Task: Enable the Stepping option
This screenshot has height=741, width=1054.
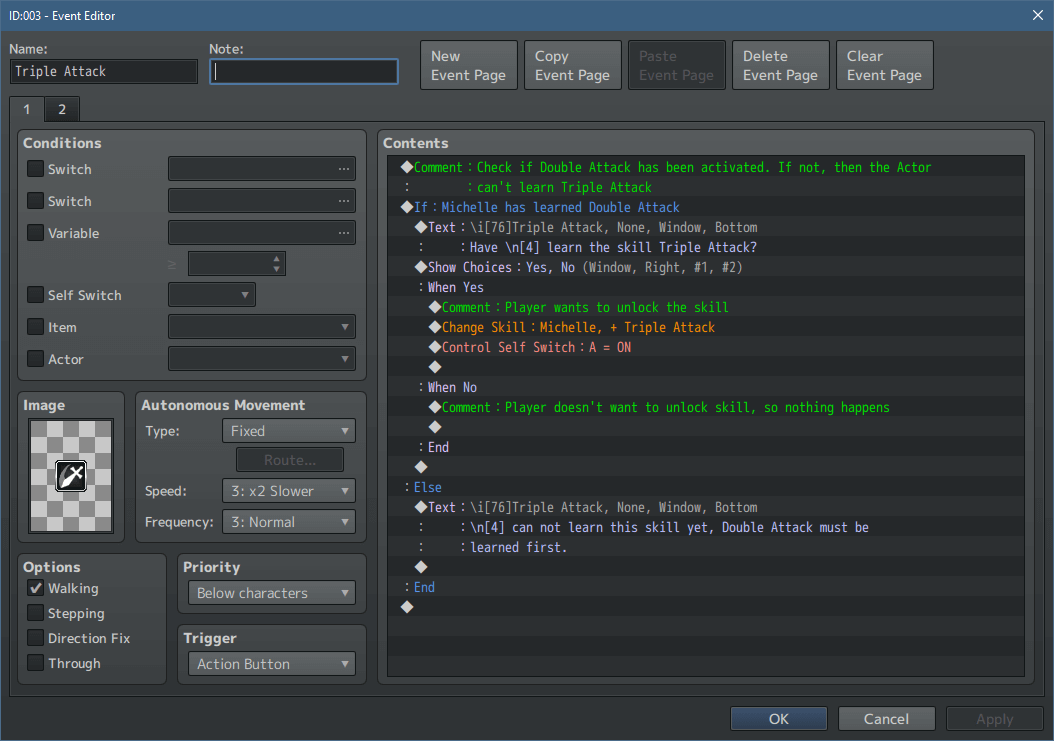Action: [x=37, y=613]
